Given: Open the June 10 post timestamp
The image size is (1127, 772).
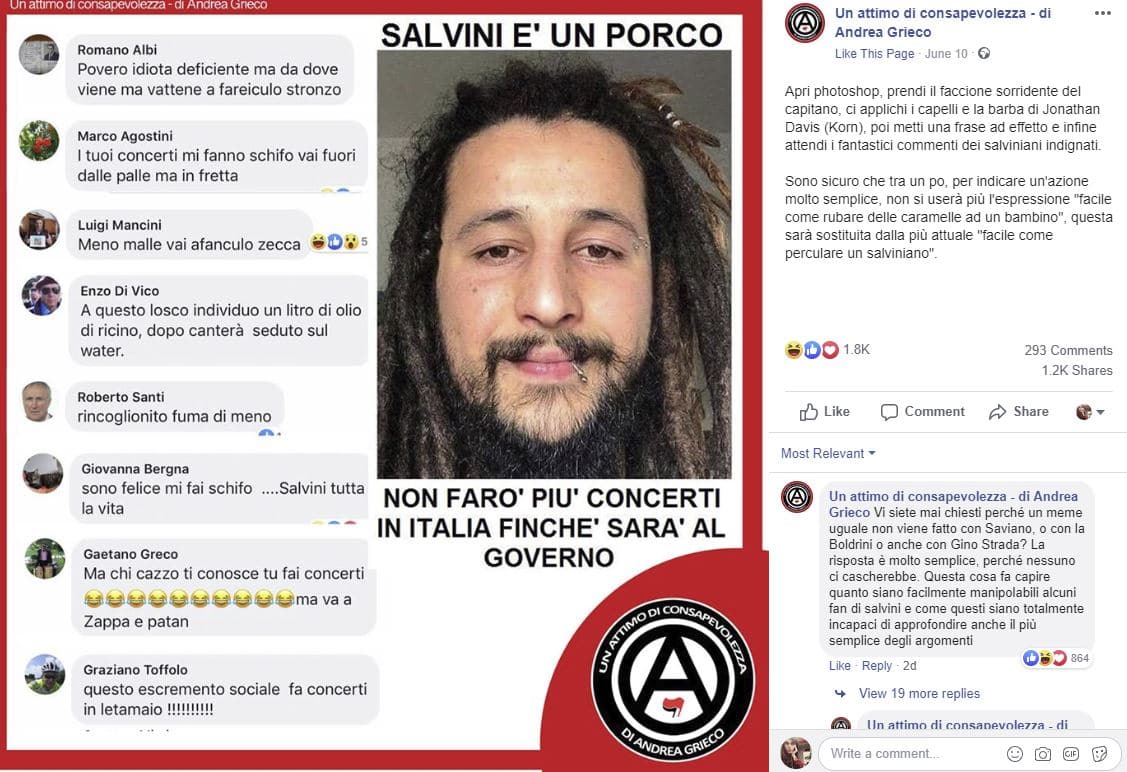Looking at the screenshot, I should [x=947, y=54].
